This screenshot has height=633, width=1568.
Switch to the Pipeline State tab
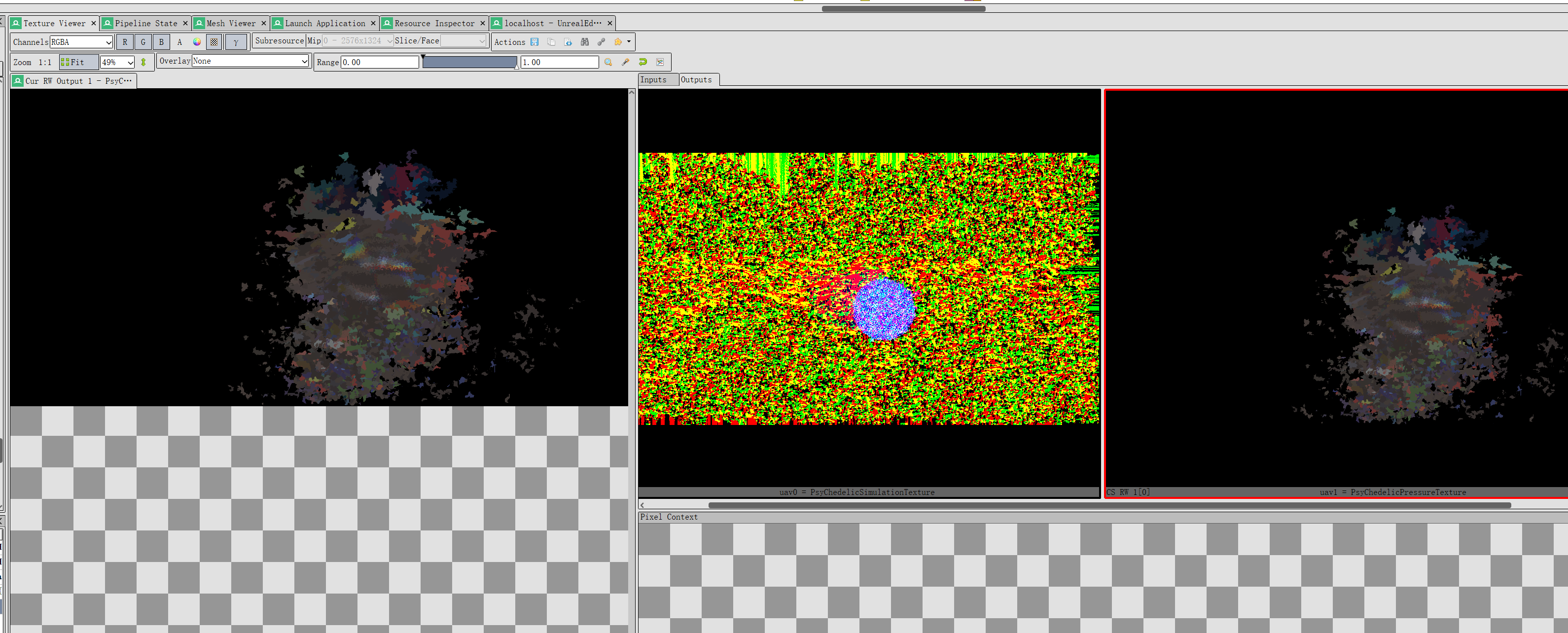pyautogui.click(x=145, y=23)
